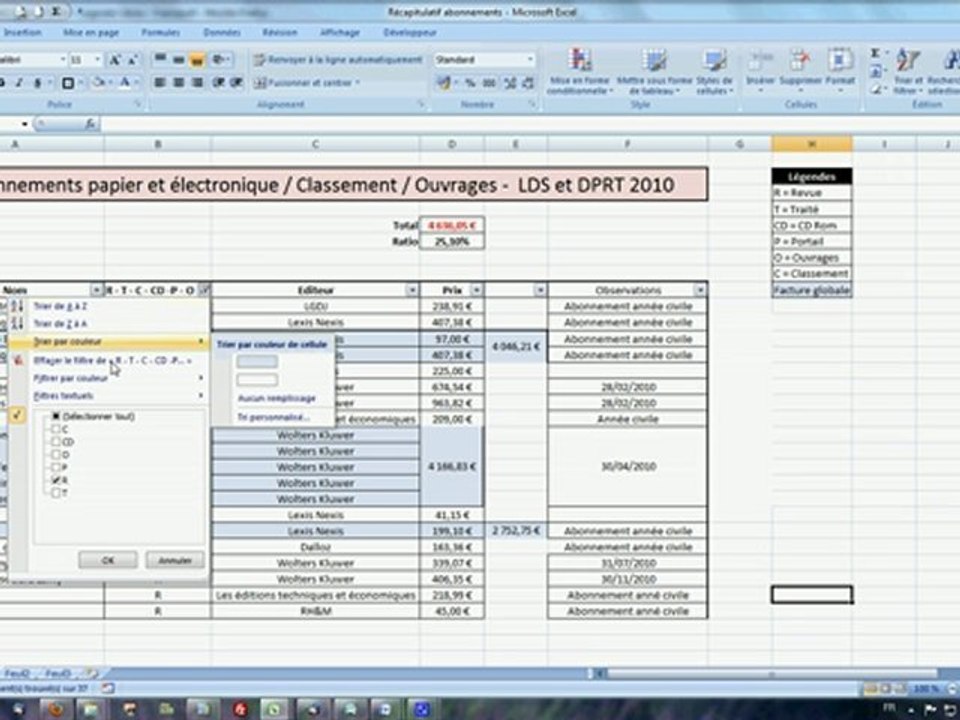
Task: Open the Prix column filter dropdown
Action: (476, 290)
